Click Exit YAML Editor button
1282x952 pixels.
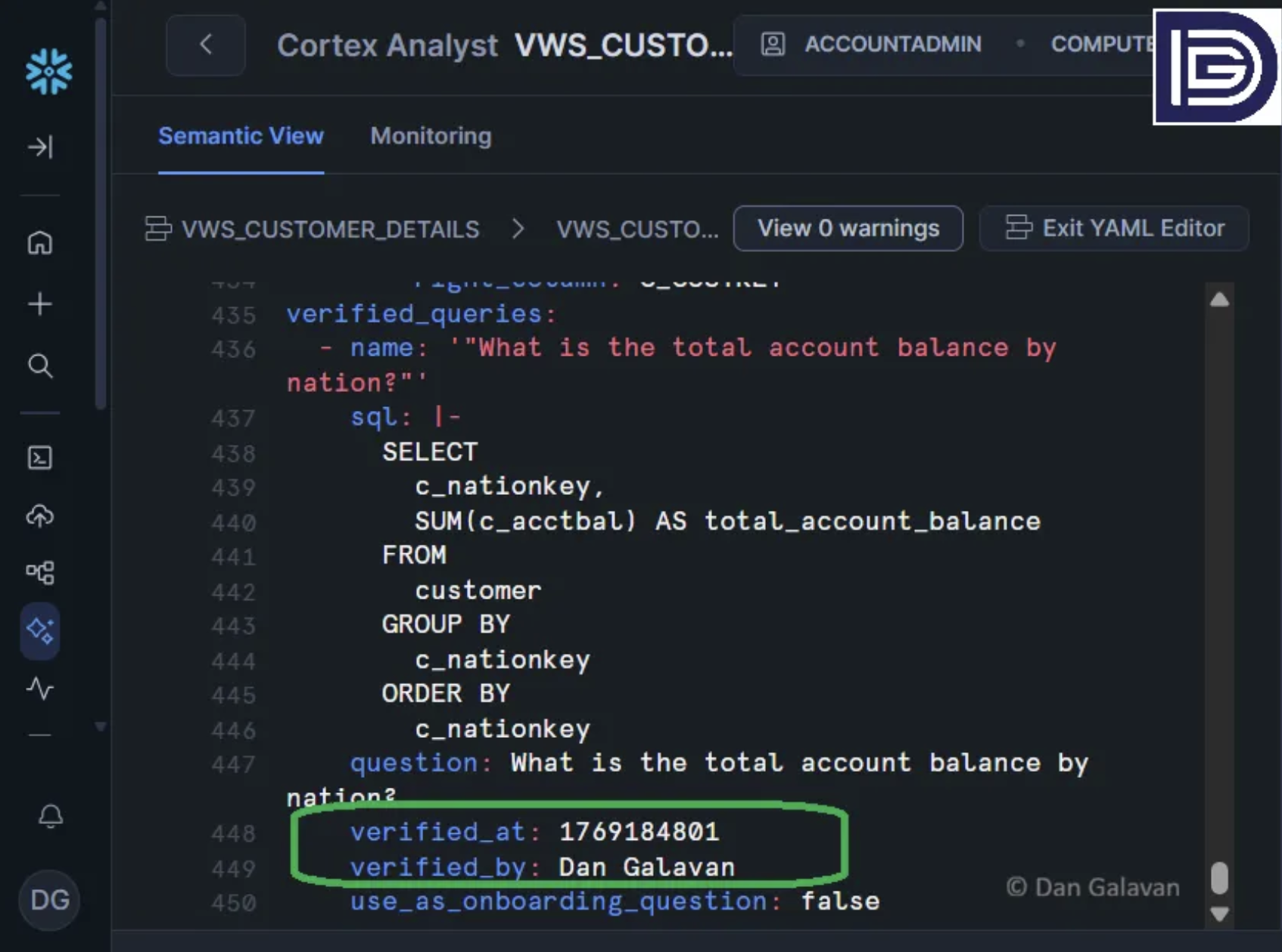1114,228
